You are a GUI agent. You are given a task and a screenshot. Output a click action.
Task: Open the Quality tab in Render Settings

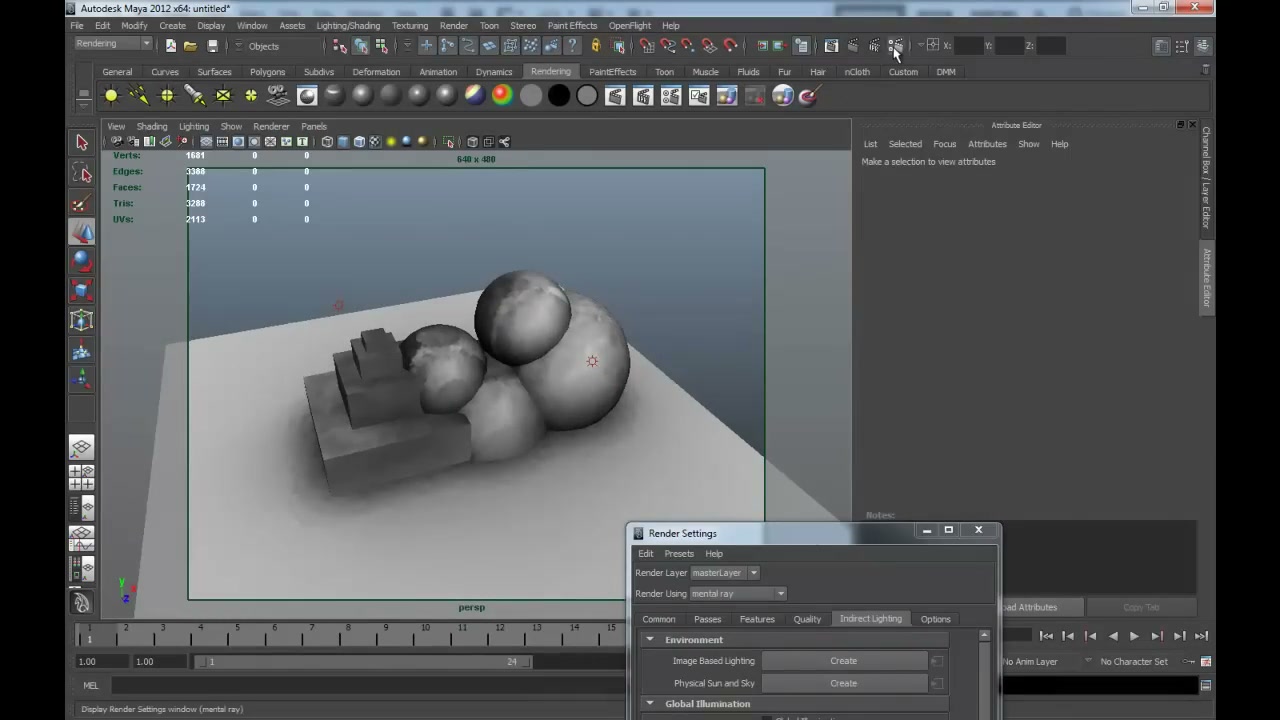807,619
